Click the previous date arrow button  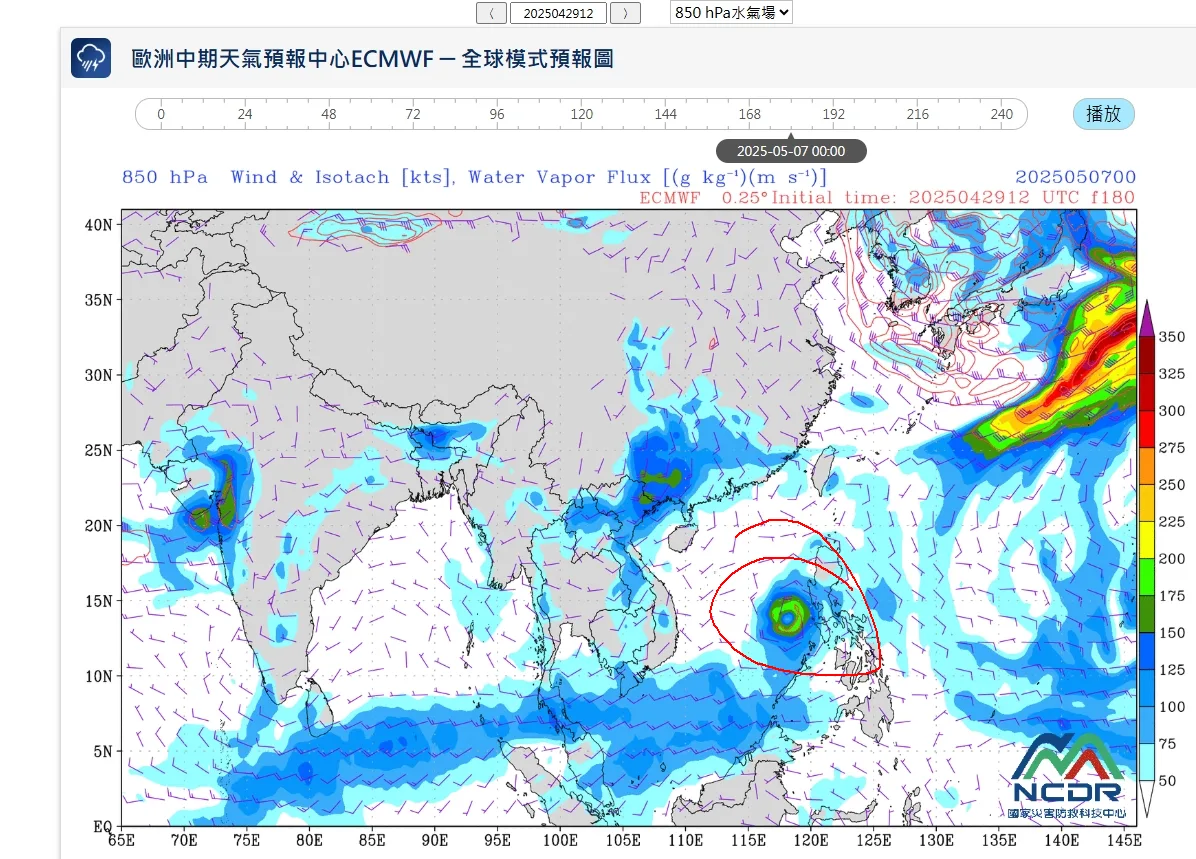(x=491, y=13)
